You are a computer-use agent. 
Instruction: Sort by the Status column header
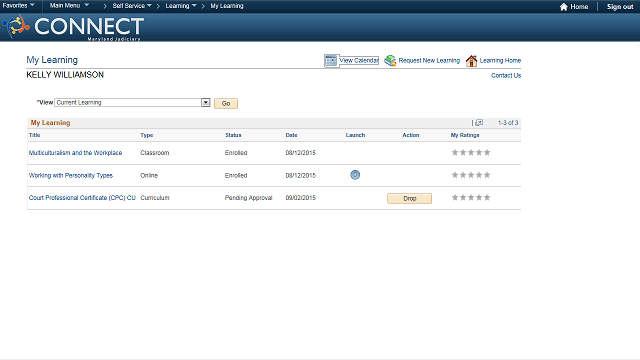pos(233,135)
